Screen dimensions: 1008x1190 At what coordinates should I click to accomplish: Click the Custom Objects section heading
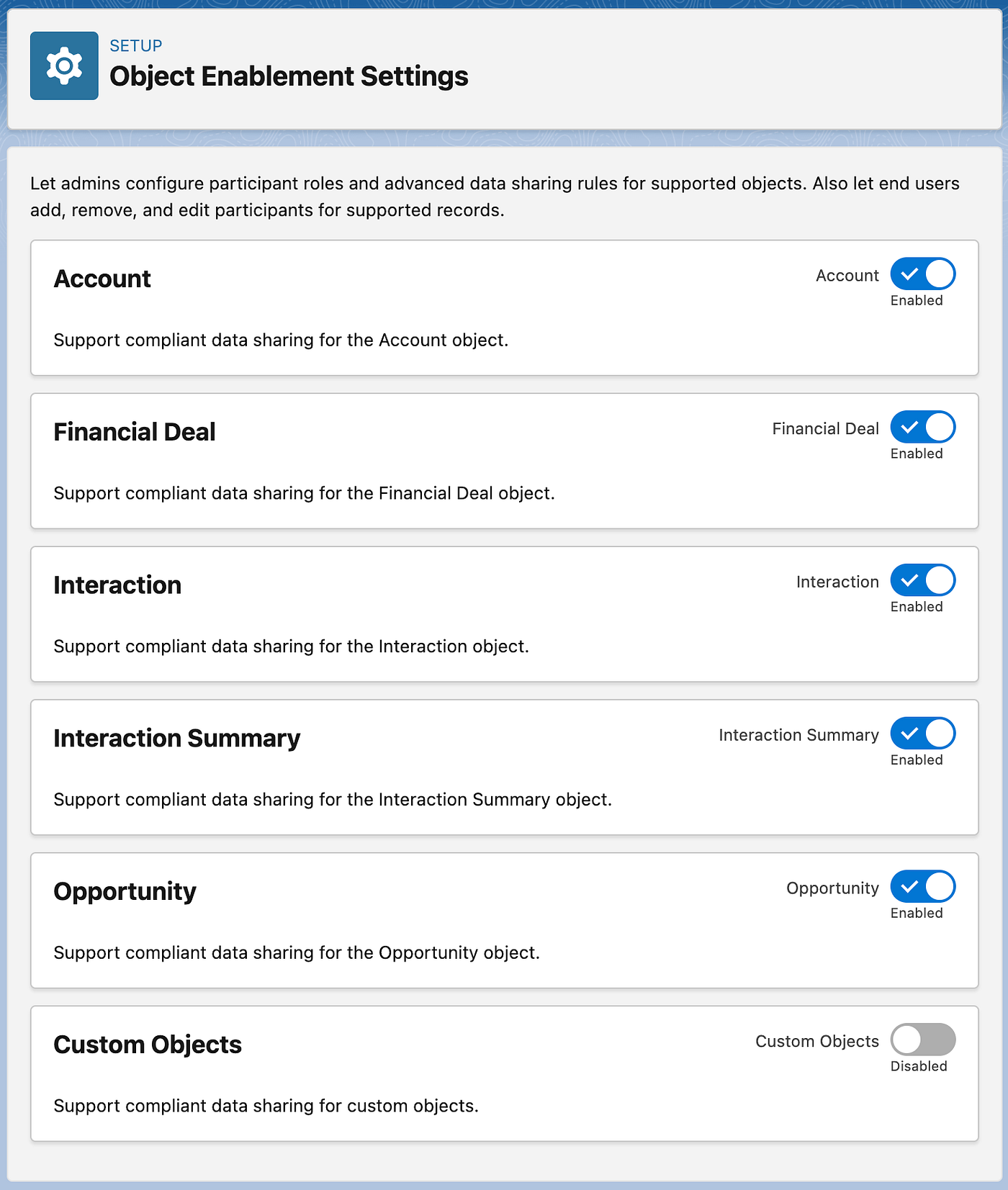click(148, 1045)
